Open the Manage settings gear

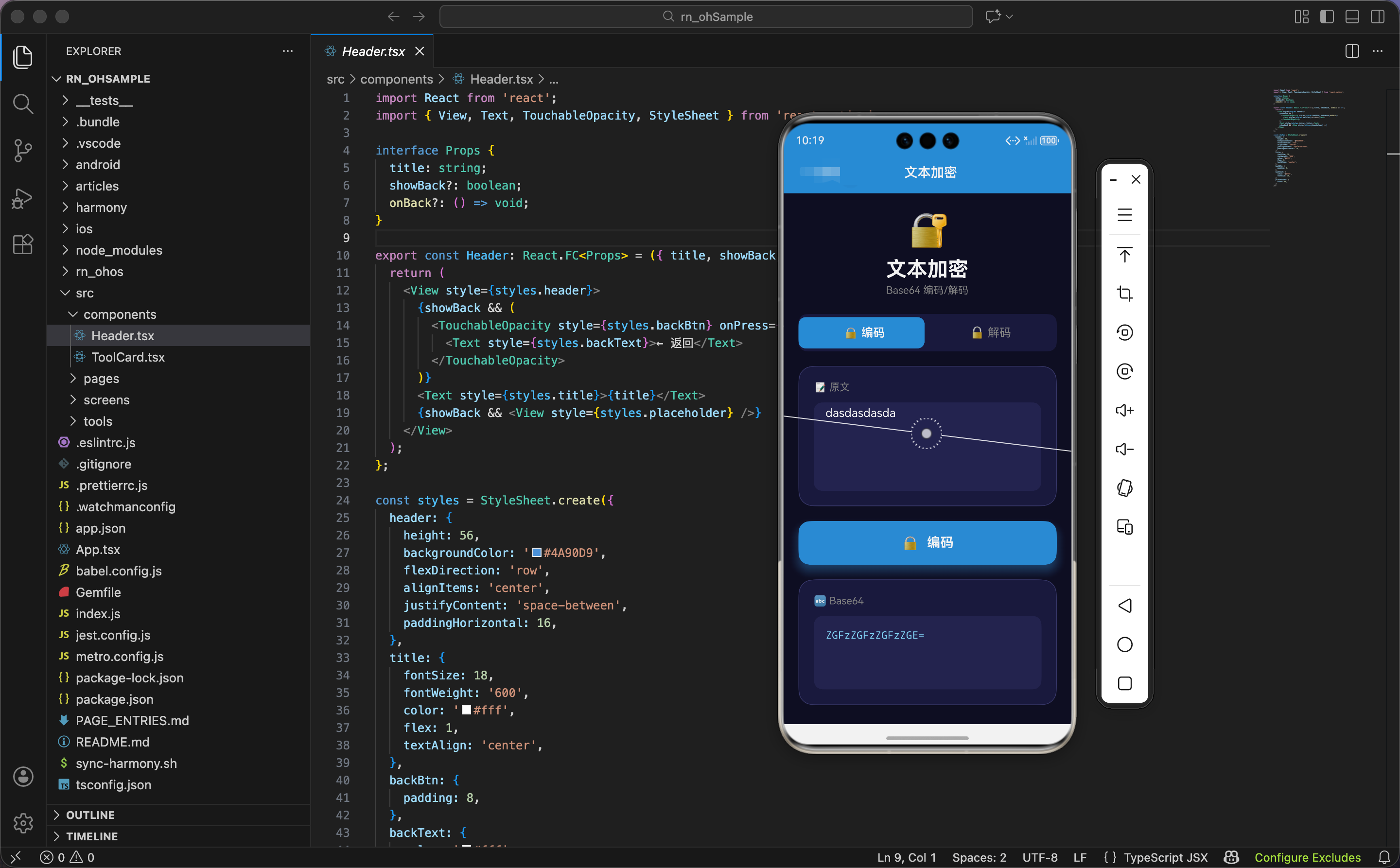click(x=23, y=823)
